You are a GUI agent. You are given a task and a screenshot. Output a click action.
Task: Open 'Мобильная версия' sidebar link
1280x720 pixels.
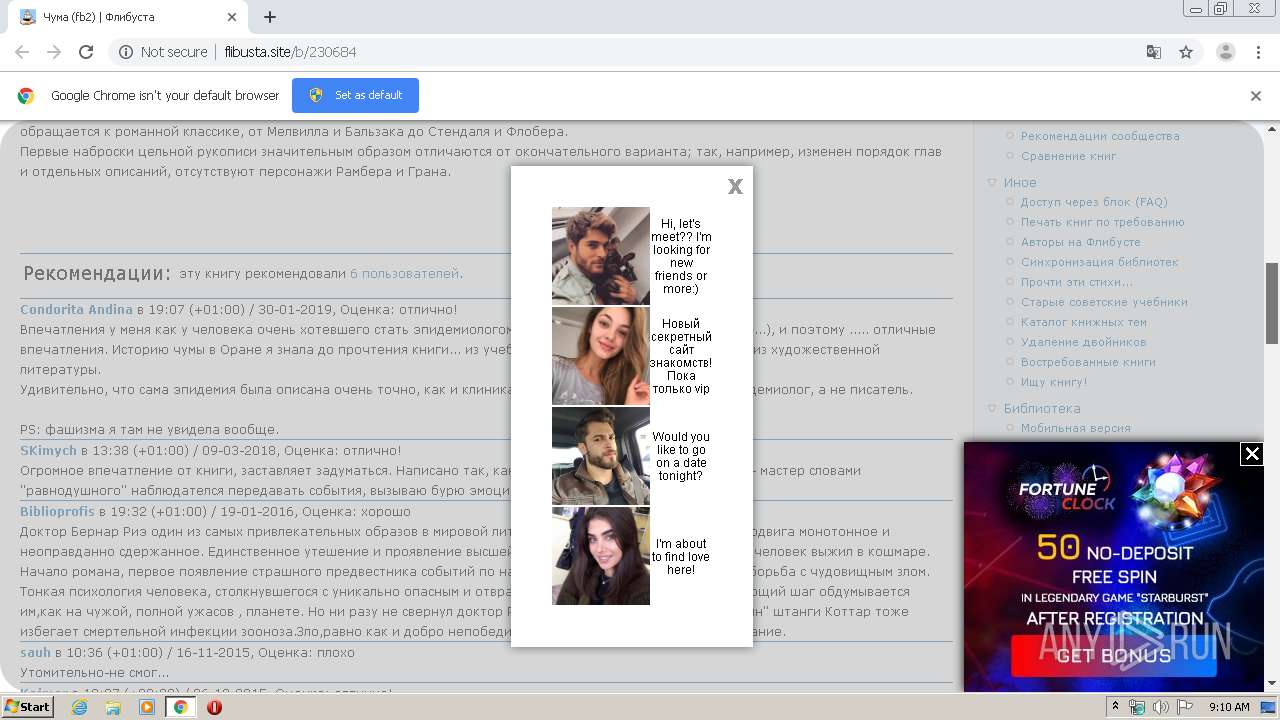(x=1075, y=428)
